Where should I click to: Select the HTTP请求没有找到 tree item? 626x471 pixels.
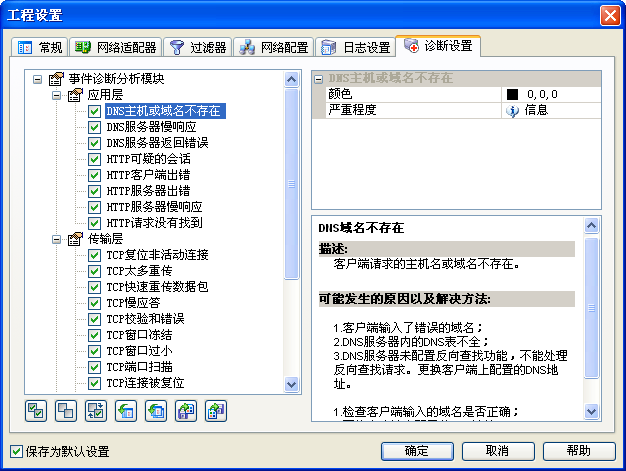(x=154, y=223)
